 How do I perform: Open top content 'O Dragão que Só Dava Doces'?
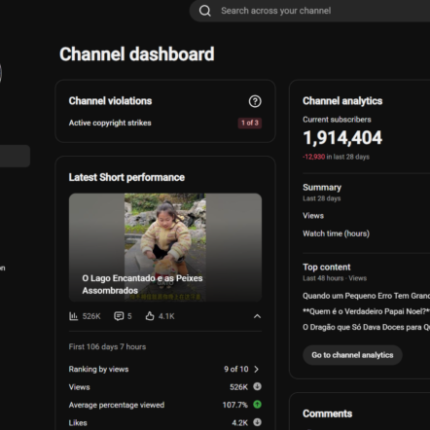tap(366, 327)
